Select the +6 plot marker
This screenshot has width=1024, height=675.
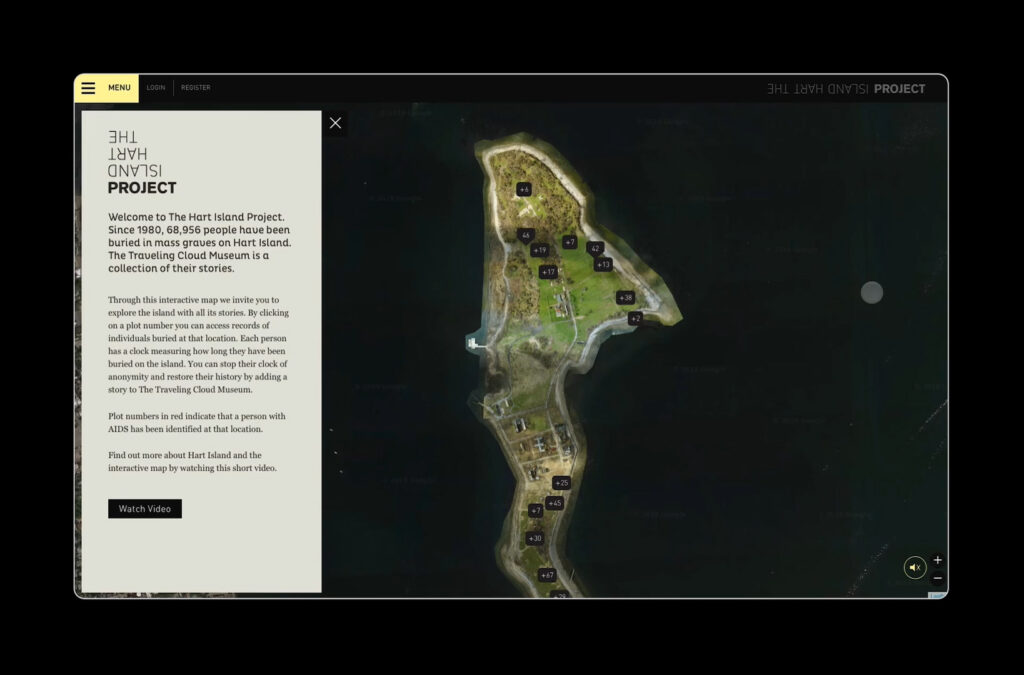pos(524,189)
